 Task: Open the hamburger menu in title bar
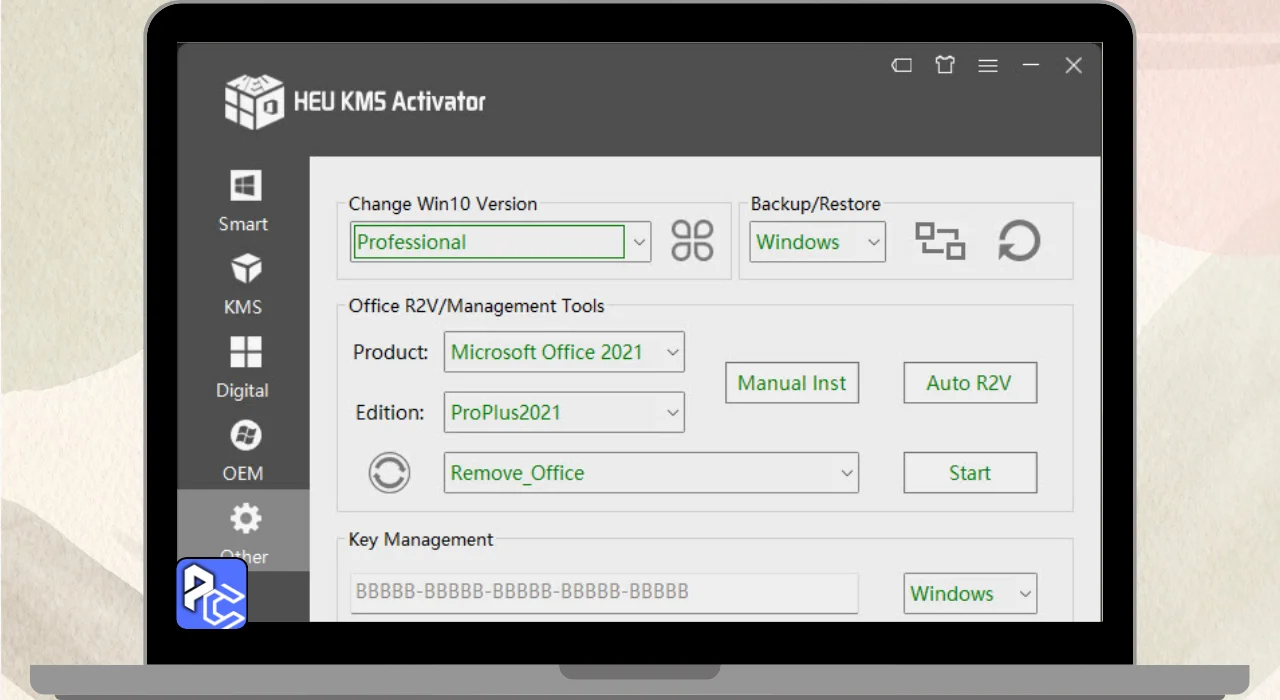click(x=988, y=65)
